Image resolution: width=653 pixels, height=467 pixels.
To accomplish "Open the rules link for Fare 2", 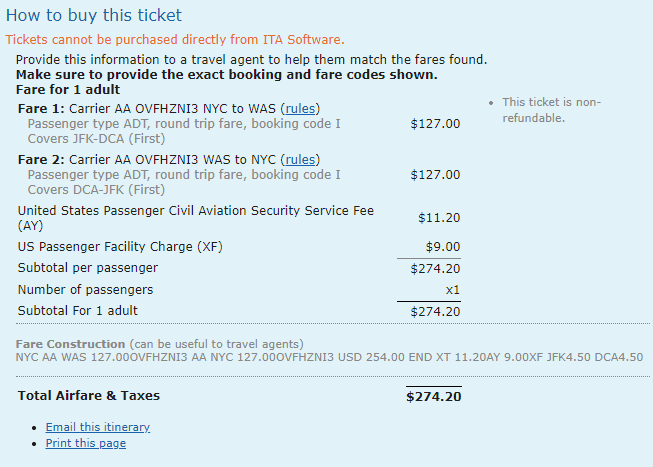I will tap(300, 160).
